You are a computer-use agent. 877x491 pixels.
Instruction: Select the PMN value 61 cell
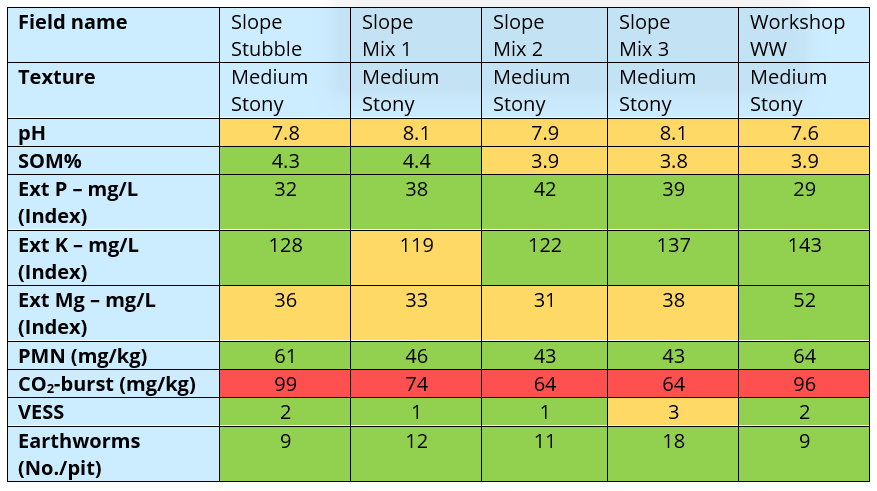285,356
